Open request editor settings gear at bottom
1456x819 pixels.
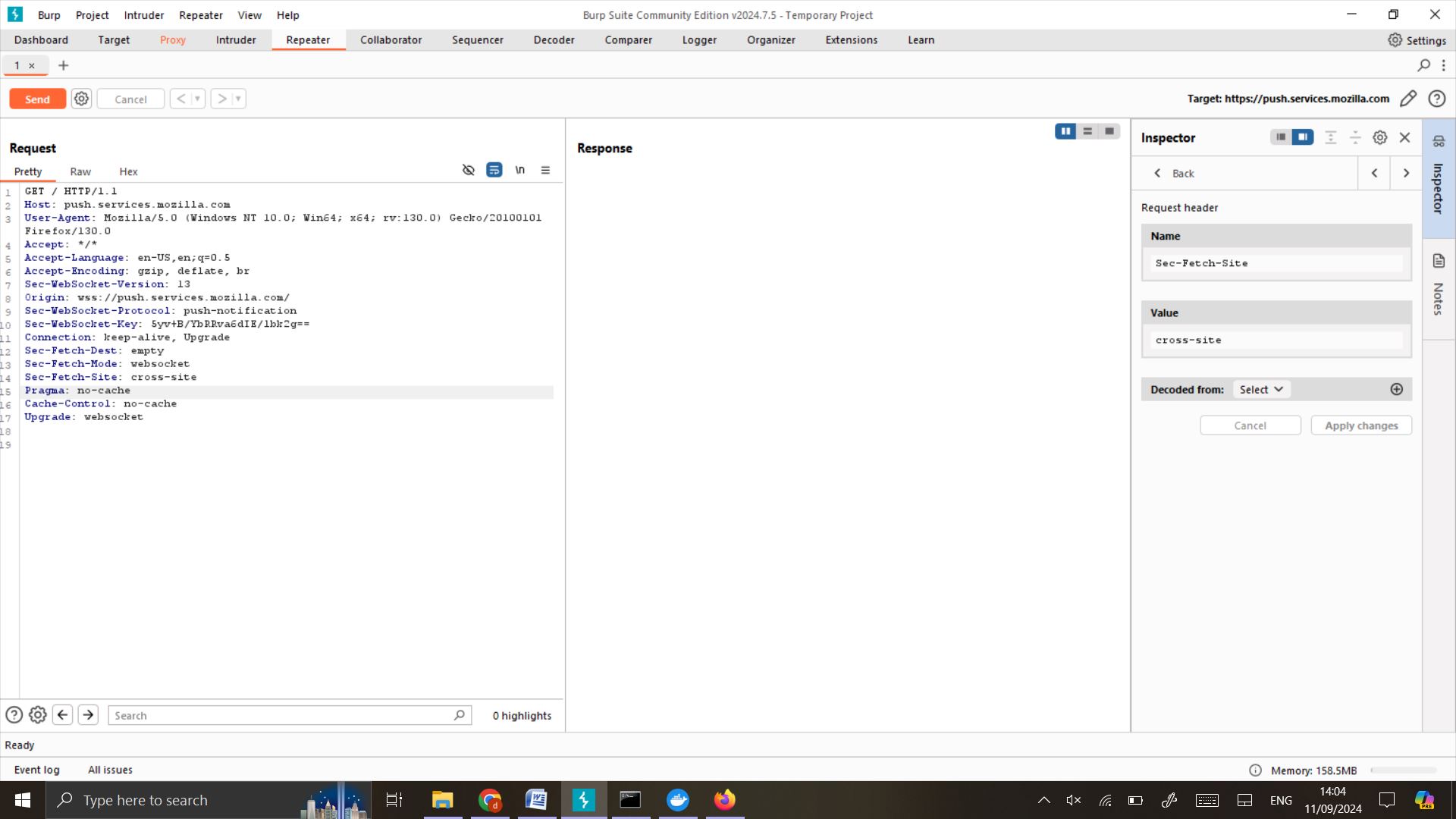pos(37,714)
